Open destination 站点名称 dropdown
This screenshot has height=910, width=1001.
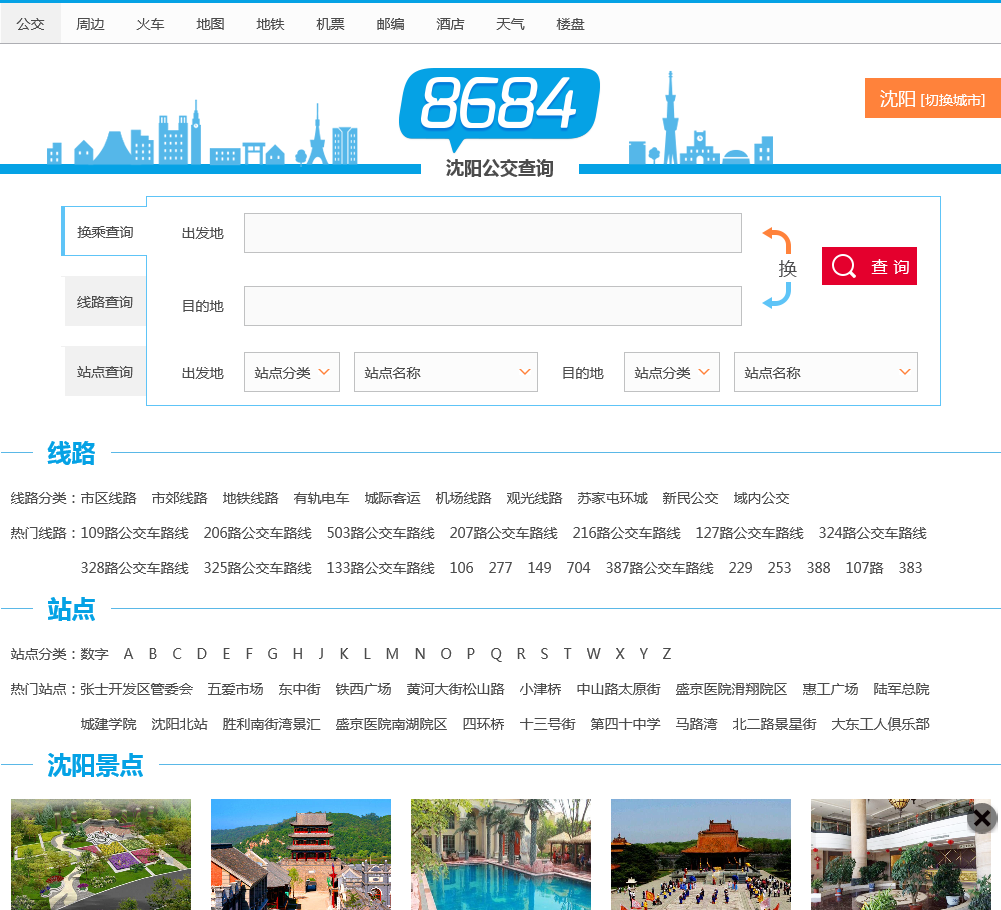tap(825, 372)
